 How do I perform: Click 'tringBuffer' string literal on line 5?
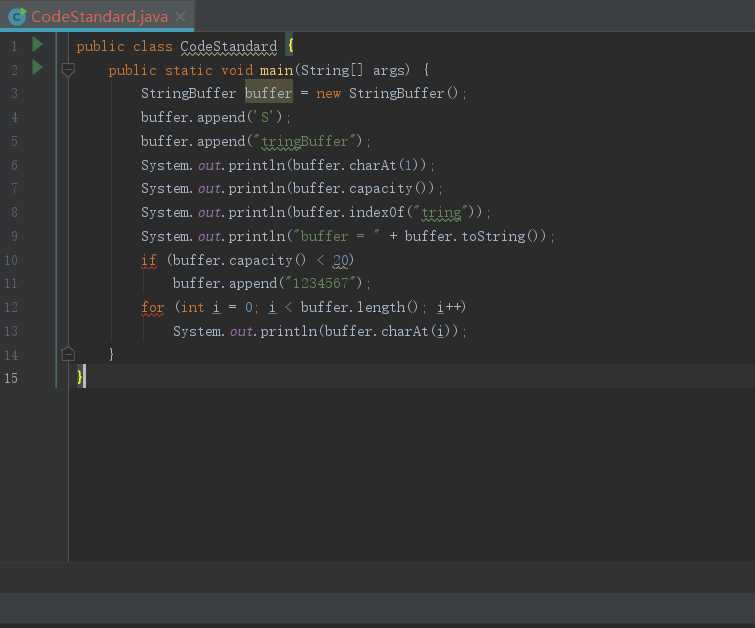coord(304,141)
